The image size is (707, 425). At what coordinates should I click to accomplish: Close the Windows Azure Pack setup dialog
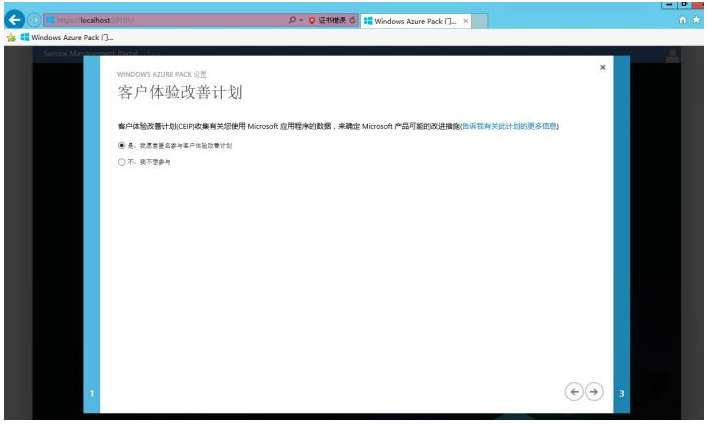pos(602,68)
